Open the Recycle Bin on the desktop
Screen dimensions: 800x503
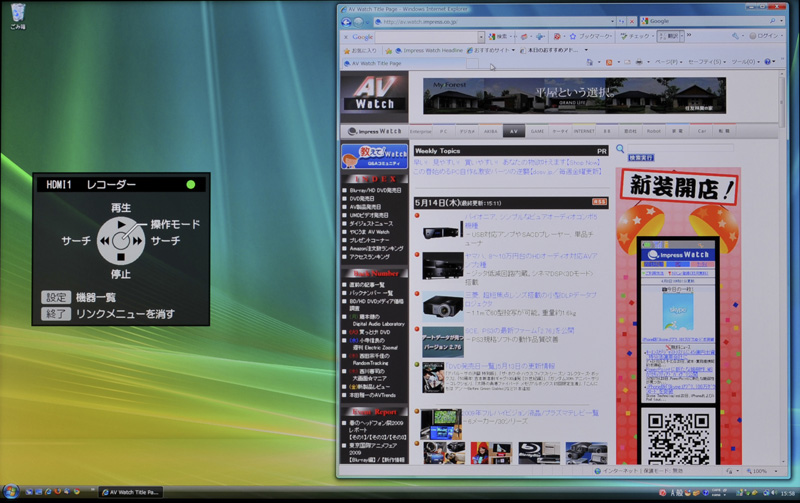tap(17, 15)
